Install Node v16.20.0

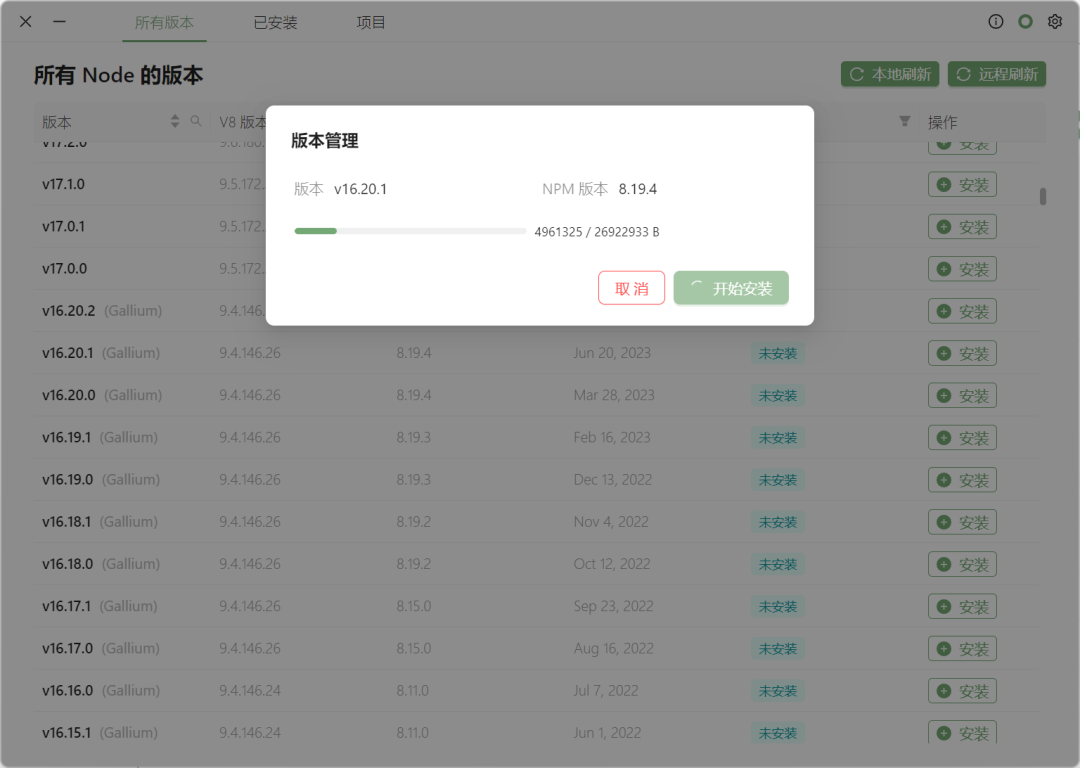click(962, 395)
